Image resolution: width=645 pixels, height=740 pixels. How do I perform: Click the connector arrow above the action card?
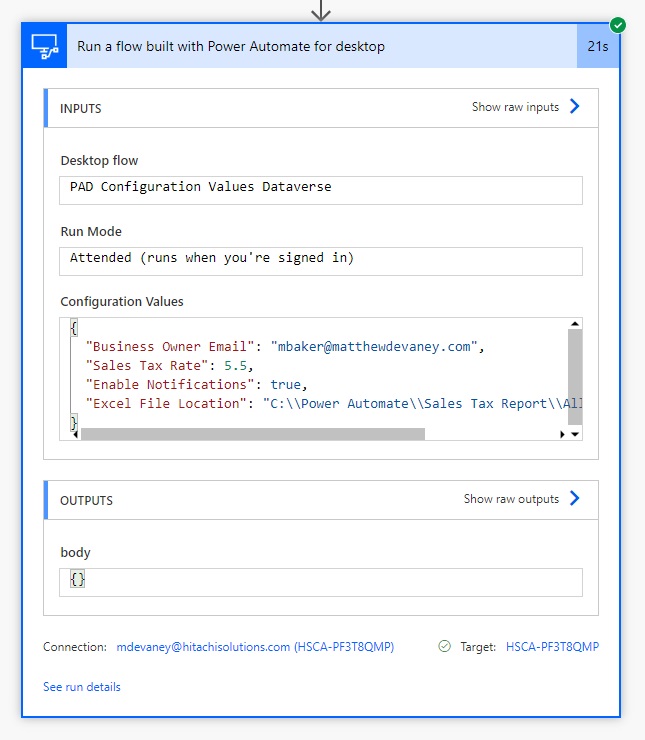click(x=320, y=11)
